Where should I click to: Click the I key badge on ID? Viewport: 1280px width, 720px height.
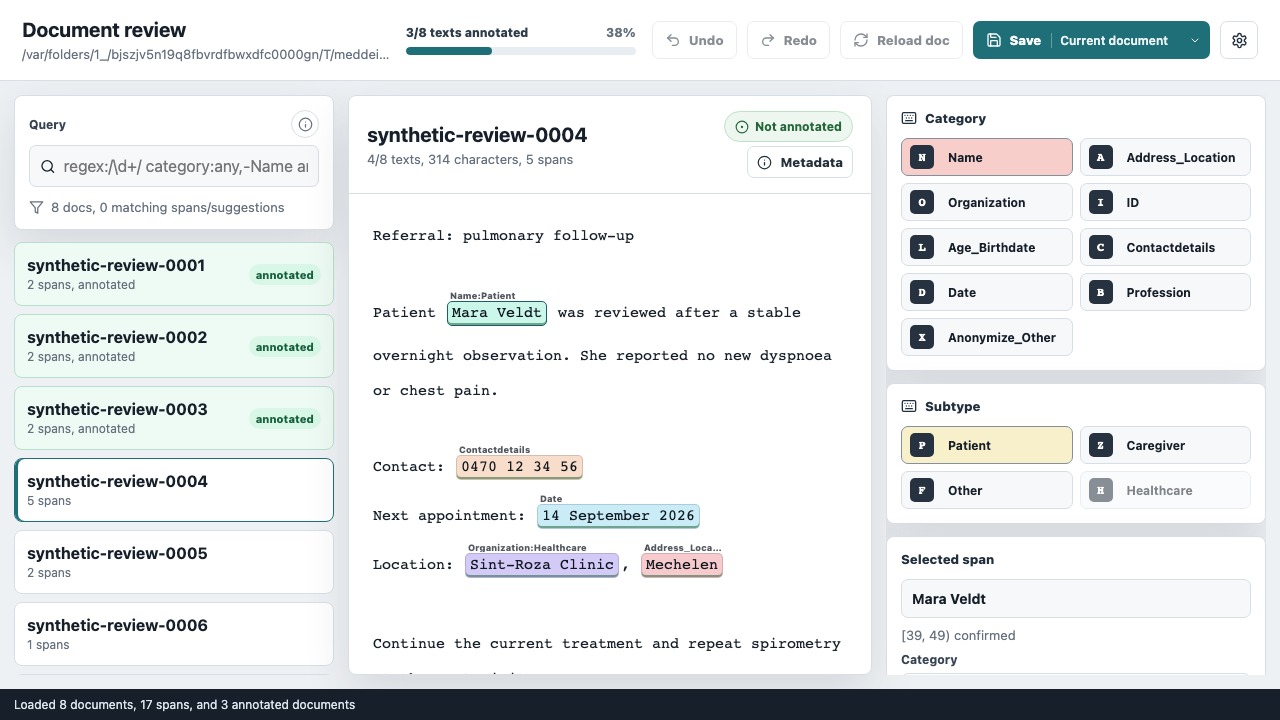(1101, 202)
